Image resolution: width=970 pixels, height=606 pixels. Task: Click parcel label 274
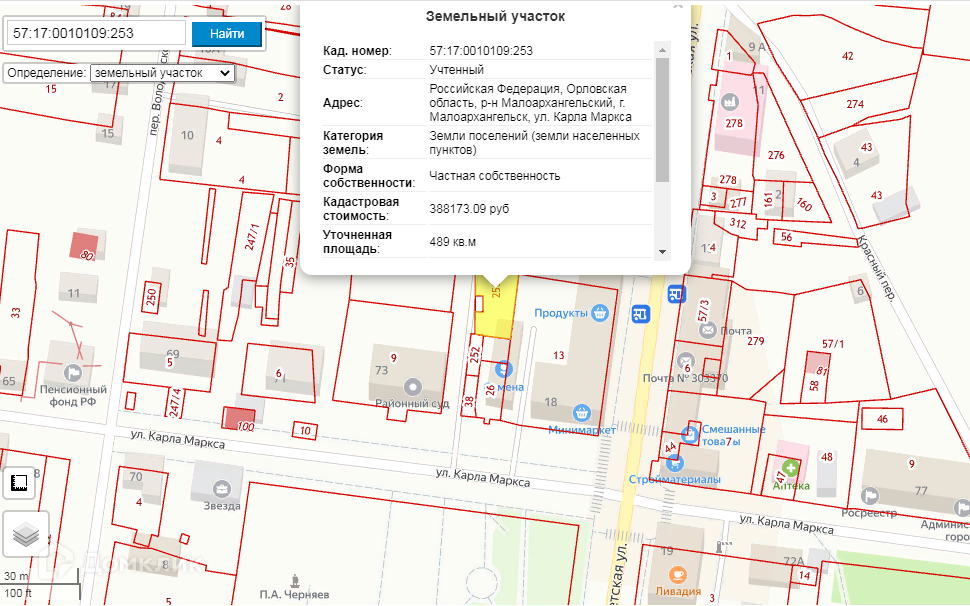click(855, 105)
